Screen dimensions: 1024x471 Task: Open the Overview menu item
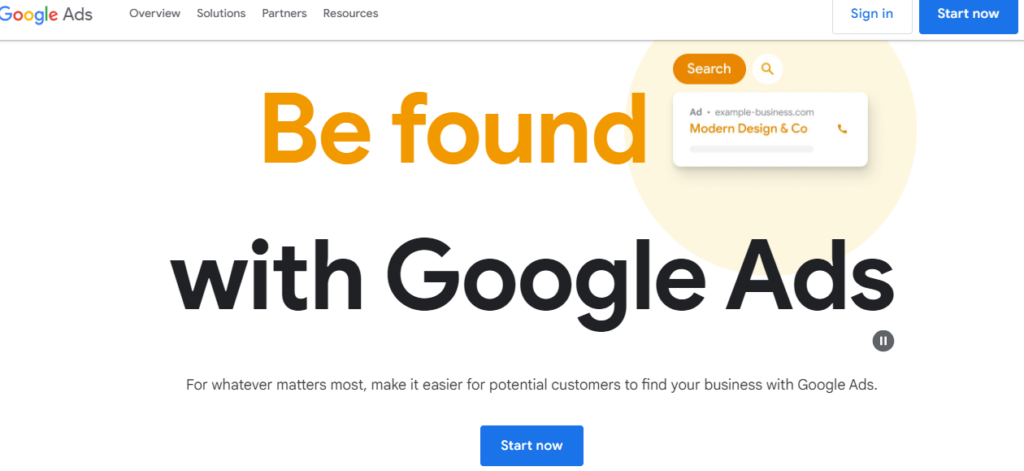pyautogui.click(x=155, y=14)
